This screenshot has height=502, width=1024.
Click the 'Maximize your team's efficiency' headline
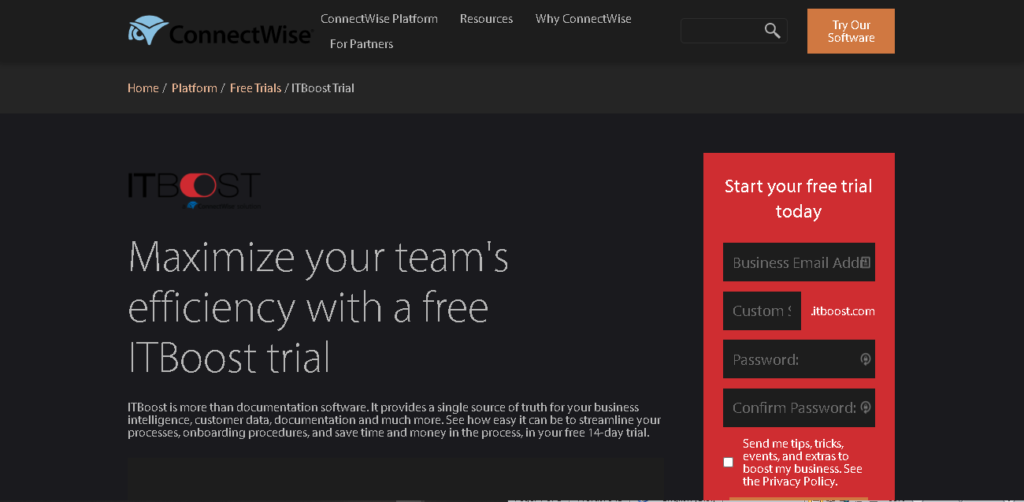(x=318, y=307)
